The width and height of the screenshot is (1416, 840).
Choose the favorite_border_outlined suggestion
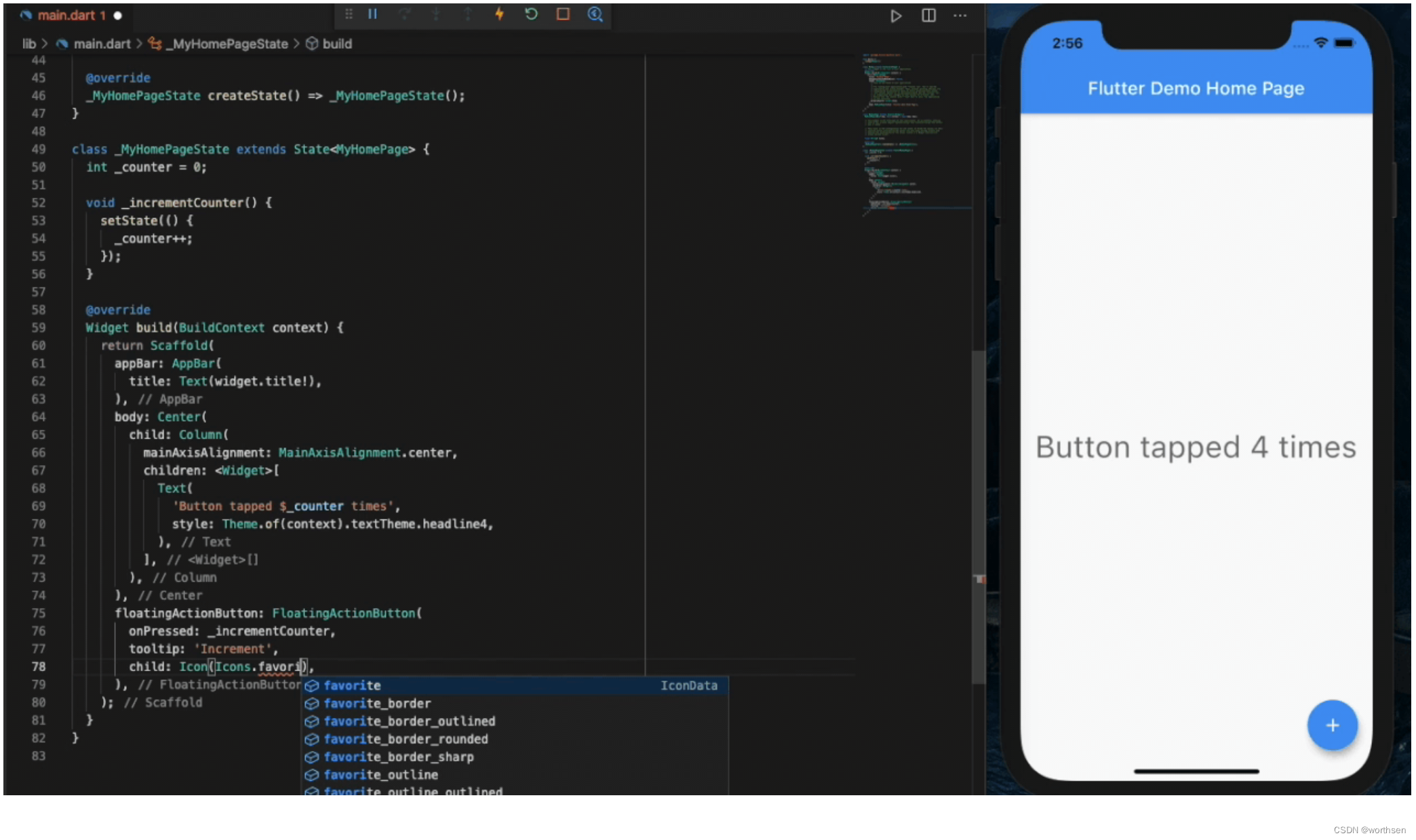click(x=515, y=721)
